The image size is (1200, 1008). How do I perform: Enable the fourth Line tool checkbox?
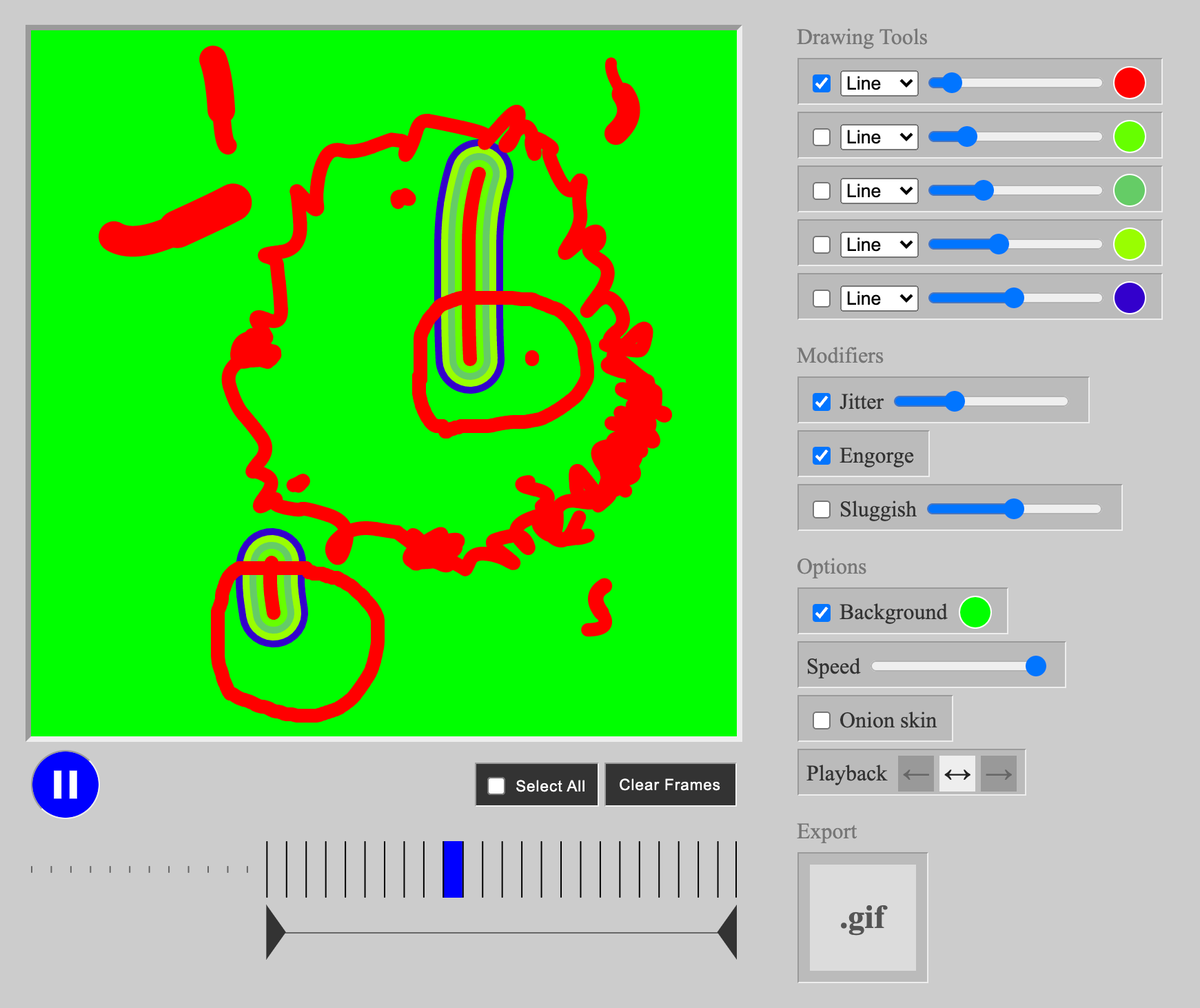tap(822, 245)
